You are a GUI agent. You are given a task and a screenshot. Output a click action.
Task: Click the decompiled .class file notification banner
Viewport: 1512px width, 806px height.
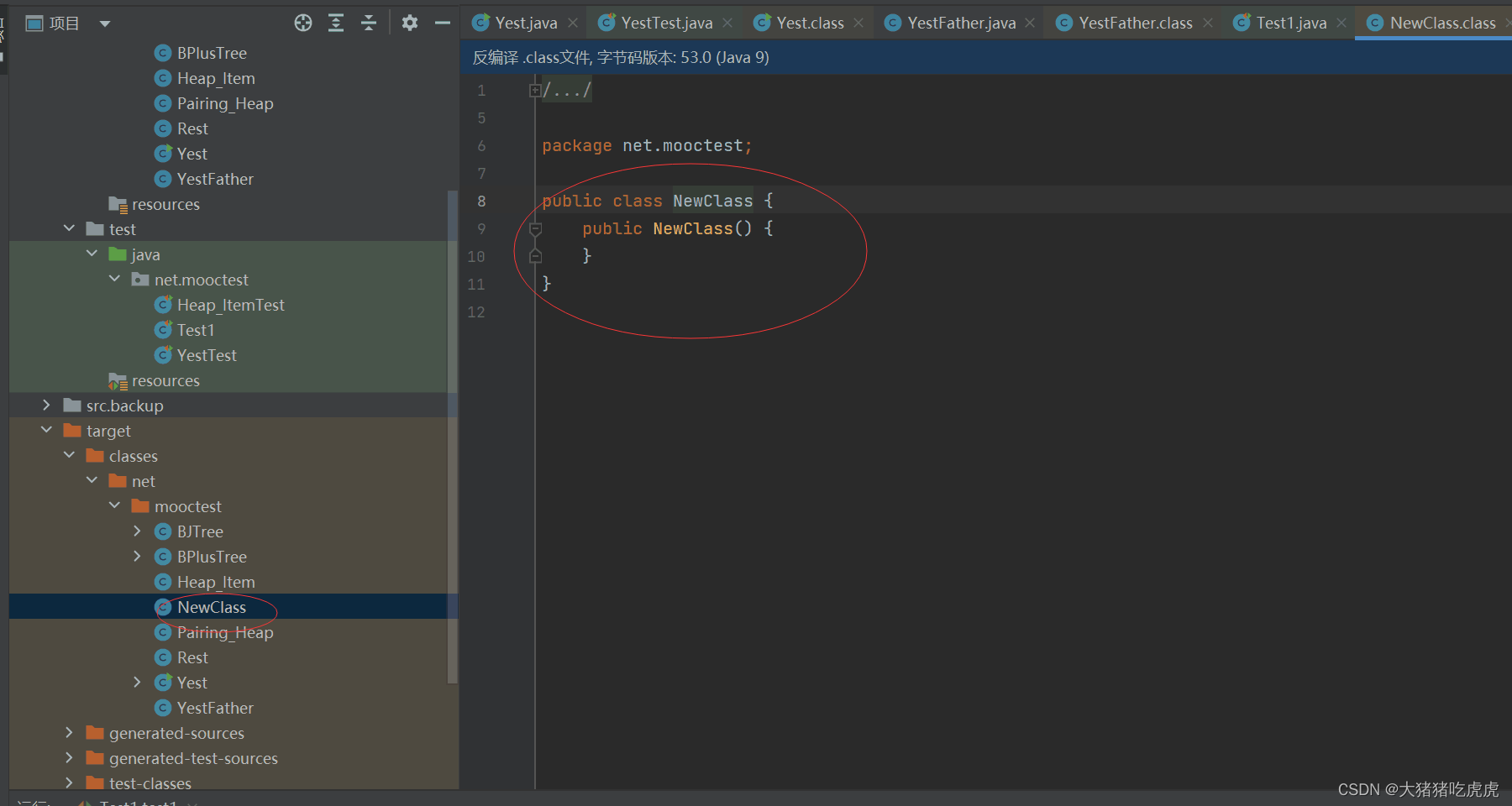(986, 57)
